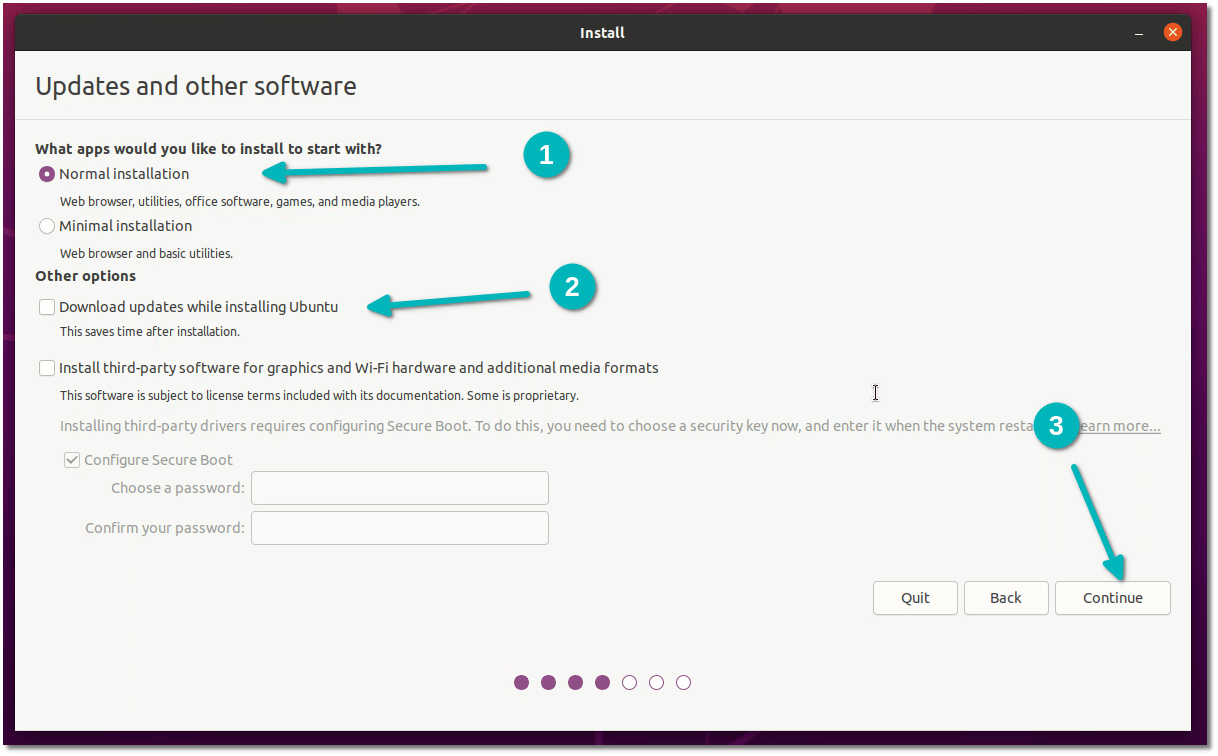This screenshot has height=756, width=1218.
Task: Minimize the Install window
Action: click(x=1139, y=32)
